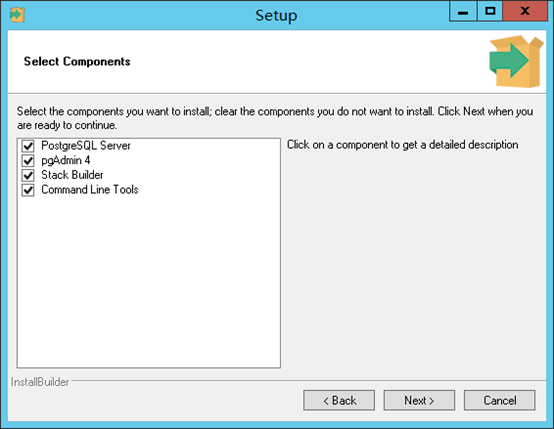
Task: Click the installer icon in the title bar
Action: (17, 15)
